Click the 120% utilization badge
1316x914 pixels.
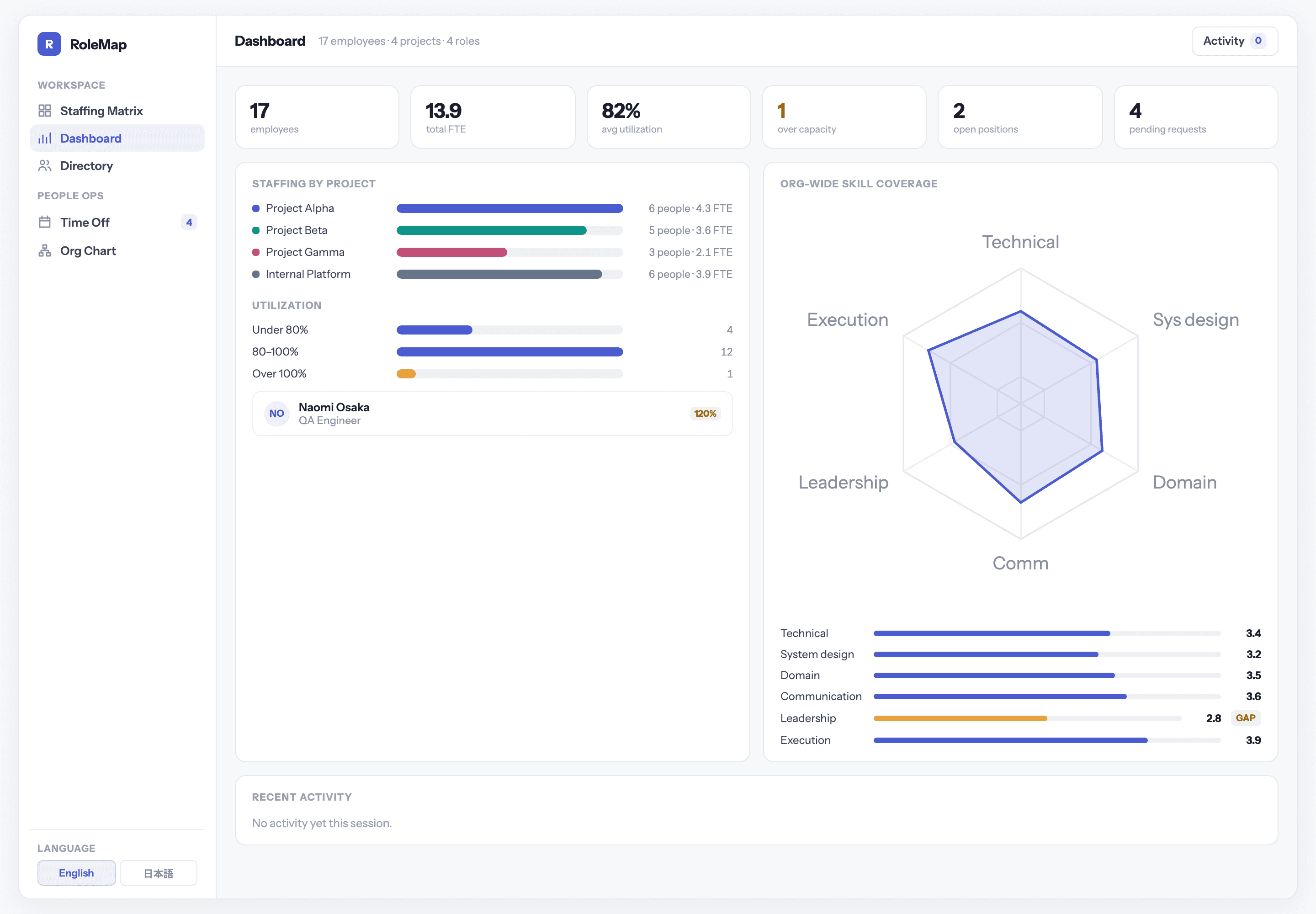[x=705, y=414]
